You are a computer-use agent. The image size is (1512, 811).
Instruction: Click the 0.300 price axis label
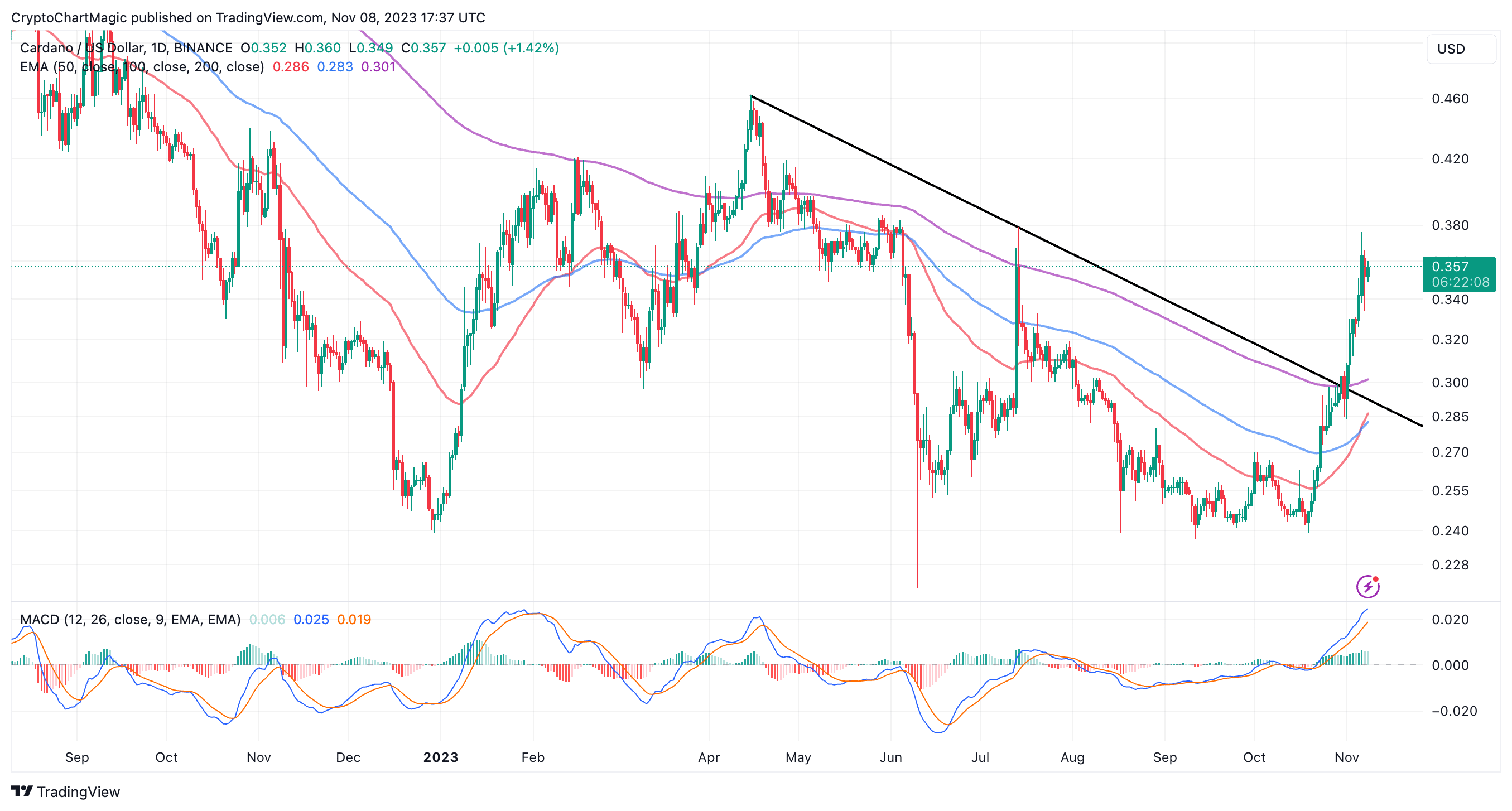coord(1450,383)
